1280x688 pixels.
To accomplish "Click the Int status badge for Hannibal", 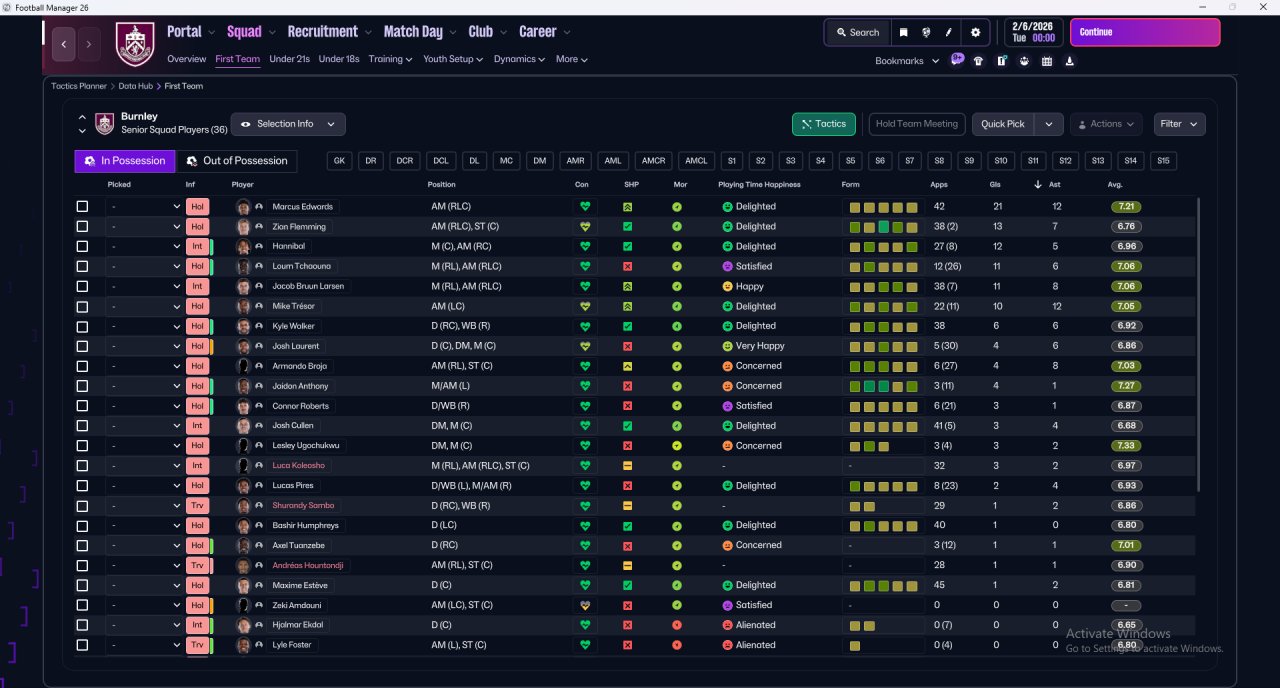I will coord(198,246).
